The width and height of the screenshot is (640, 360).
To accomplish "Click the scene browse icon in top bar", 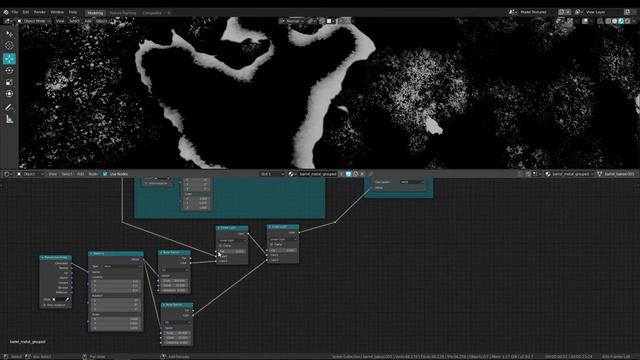I will tap(512, 12).
